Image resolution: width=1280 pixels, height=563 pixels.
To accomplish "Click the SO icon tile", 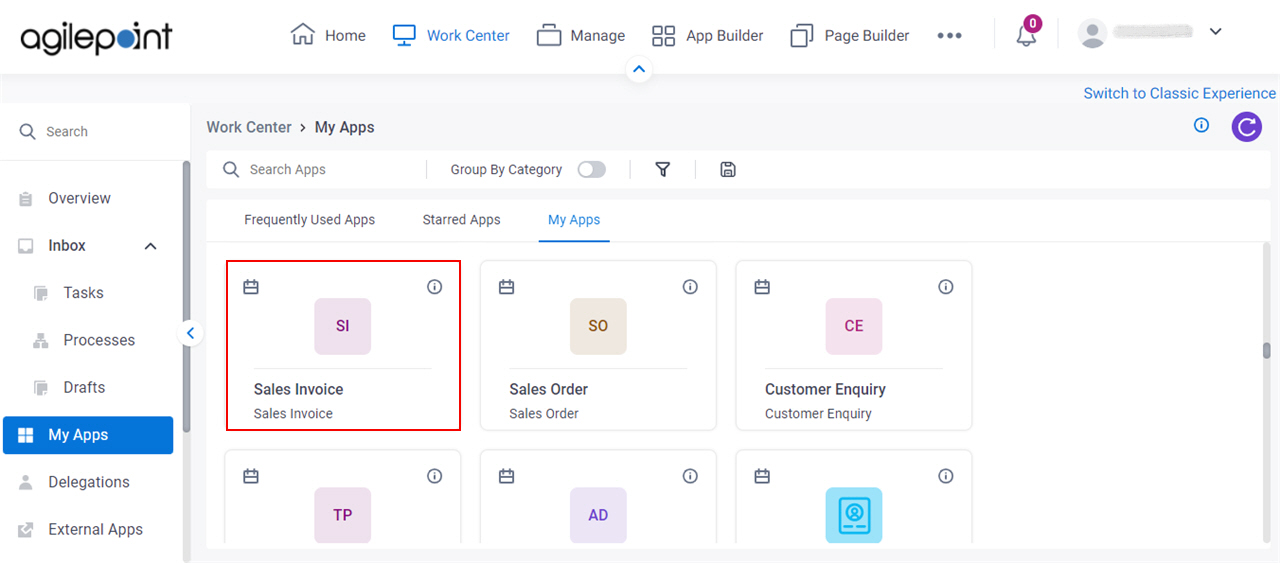I will pos(598,326).
